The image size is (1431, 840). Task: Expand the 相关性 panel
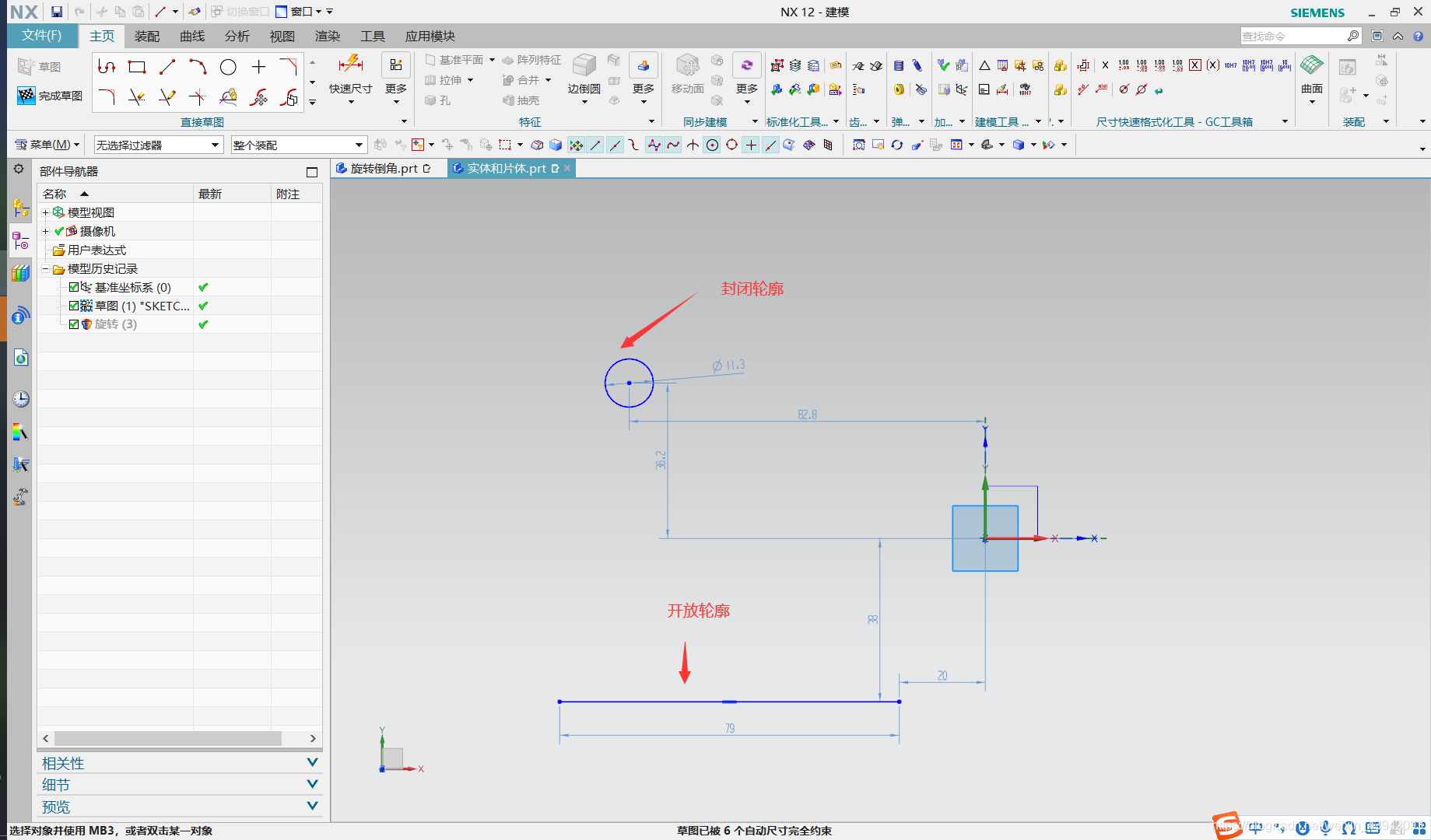(180, 763)
